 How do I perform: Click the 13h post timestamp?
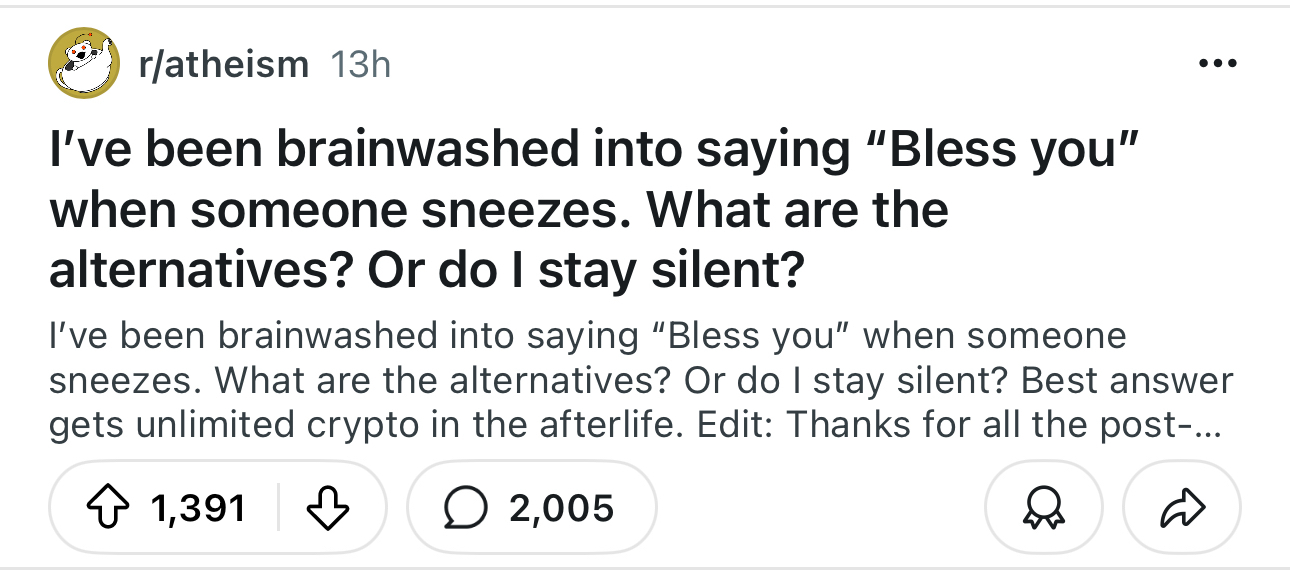359,65
